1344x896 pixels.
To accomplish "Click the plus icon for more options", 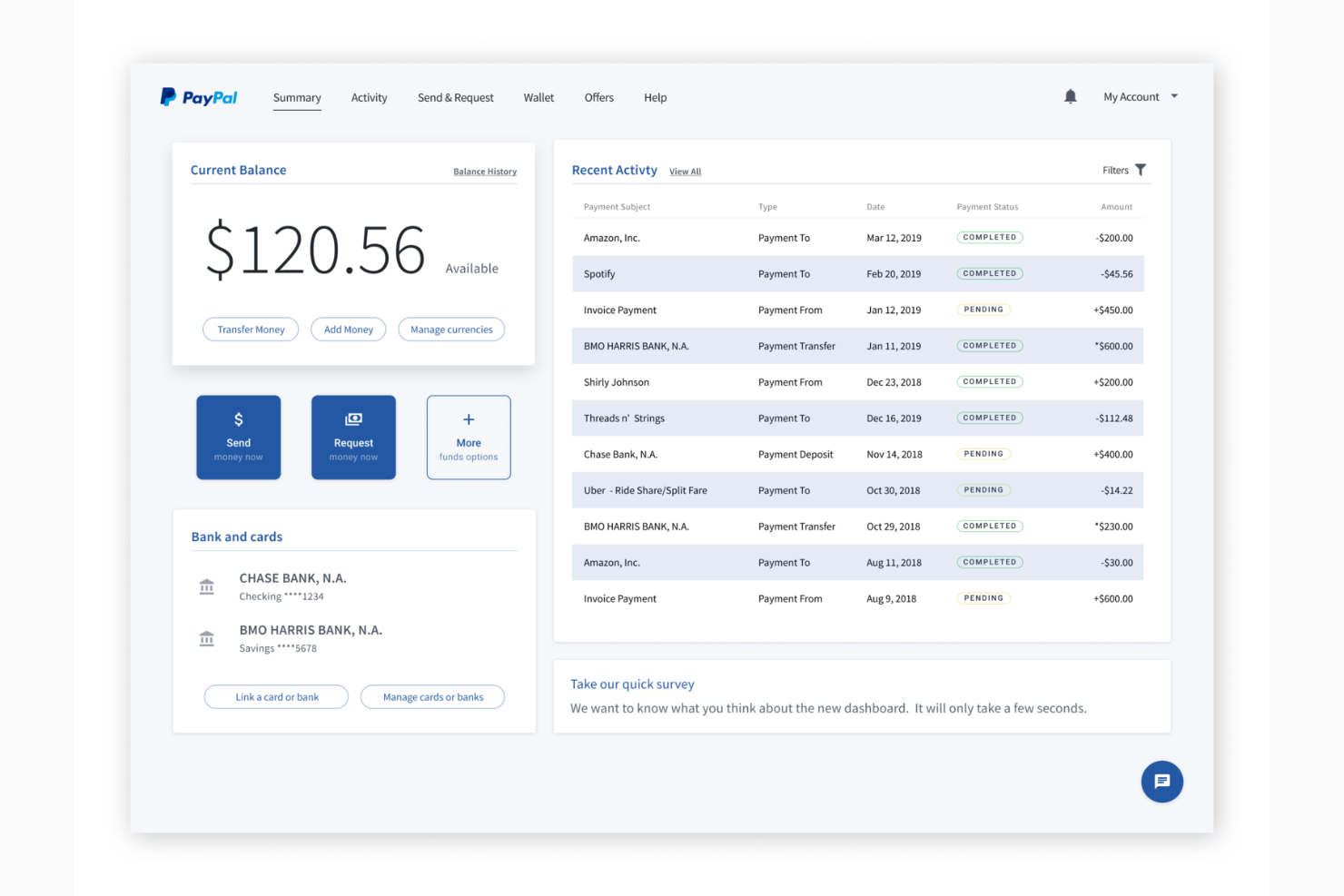I will click(469, 419).
